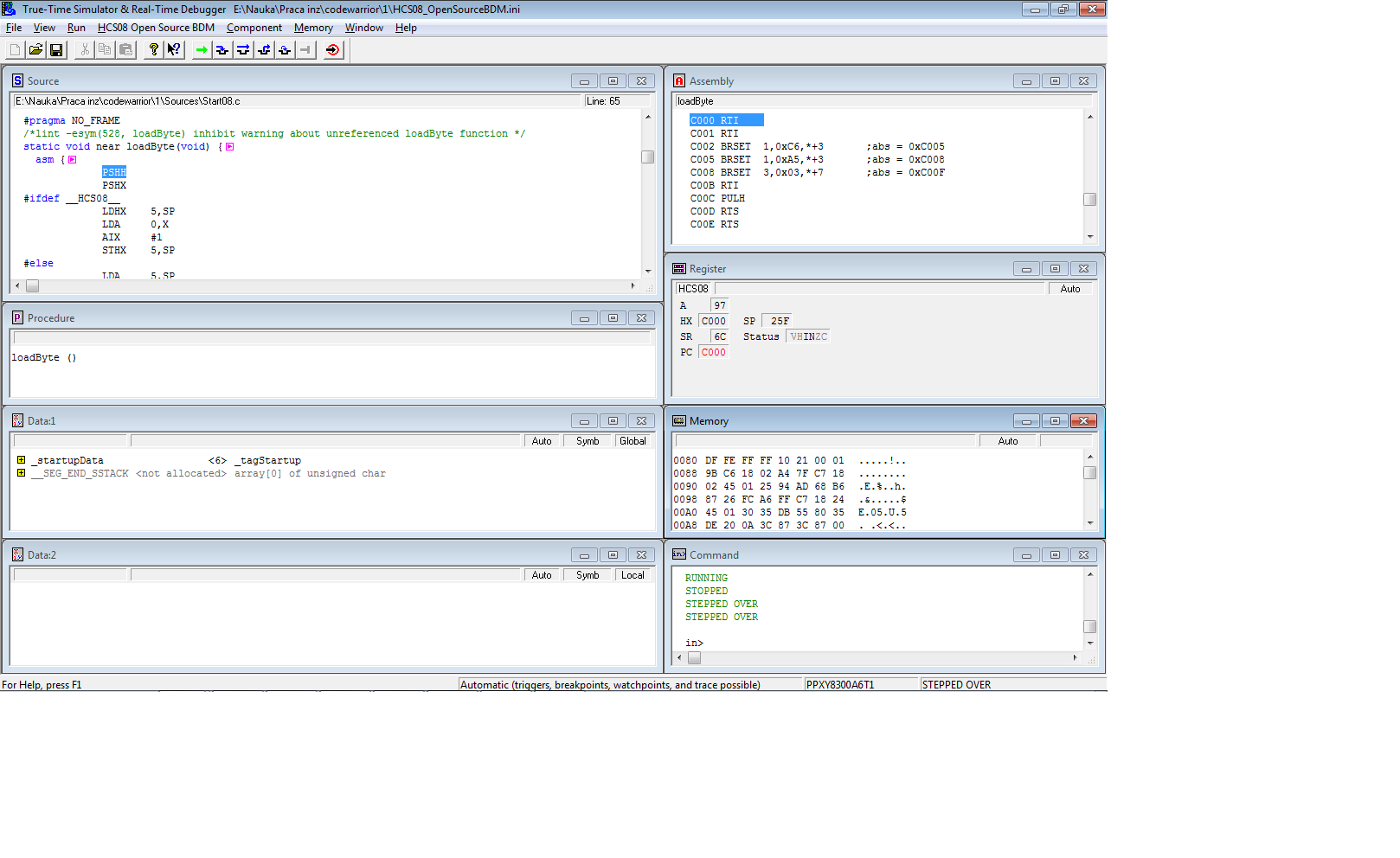Click Auto in Register window
This screenshot has height=858, width=1400.
tap(1070, 289)
